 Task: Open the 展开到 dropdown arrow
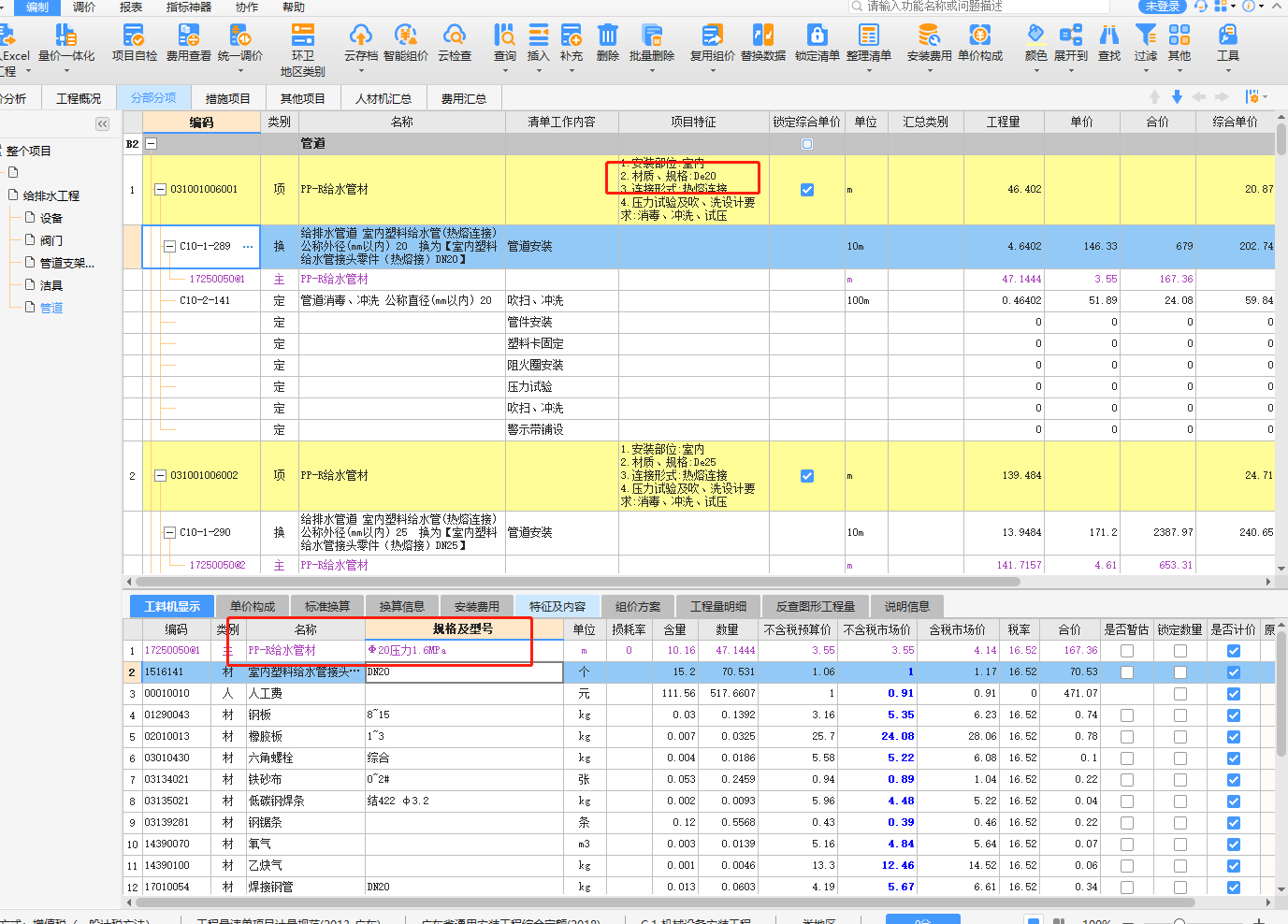pos(1071,71)
